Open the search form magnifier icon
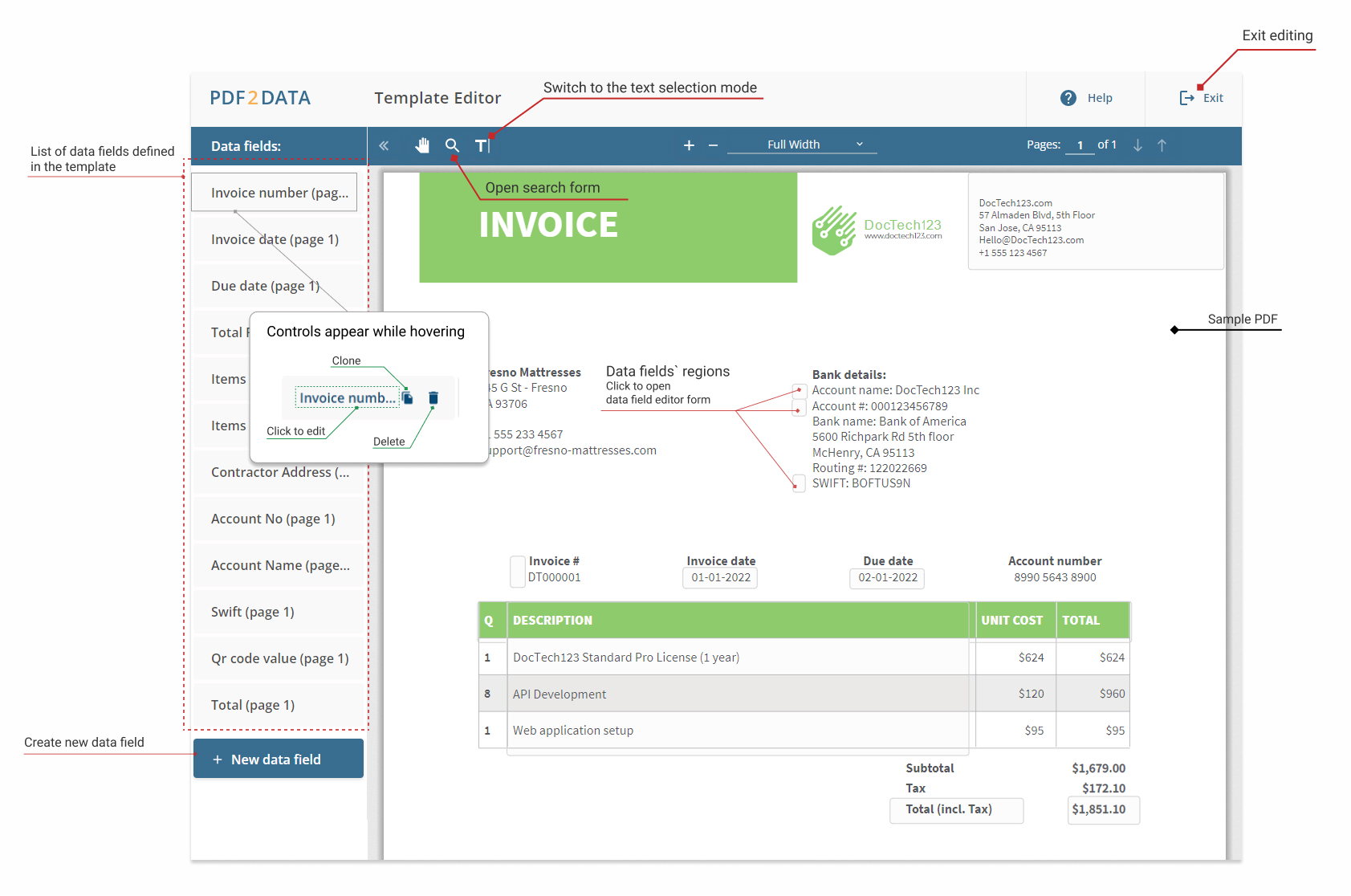The image size is (1351, 896). (x=452, y=145)
